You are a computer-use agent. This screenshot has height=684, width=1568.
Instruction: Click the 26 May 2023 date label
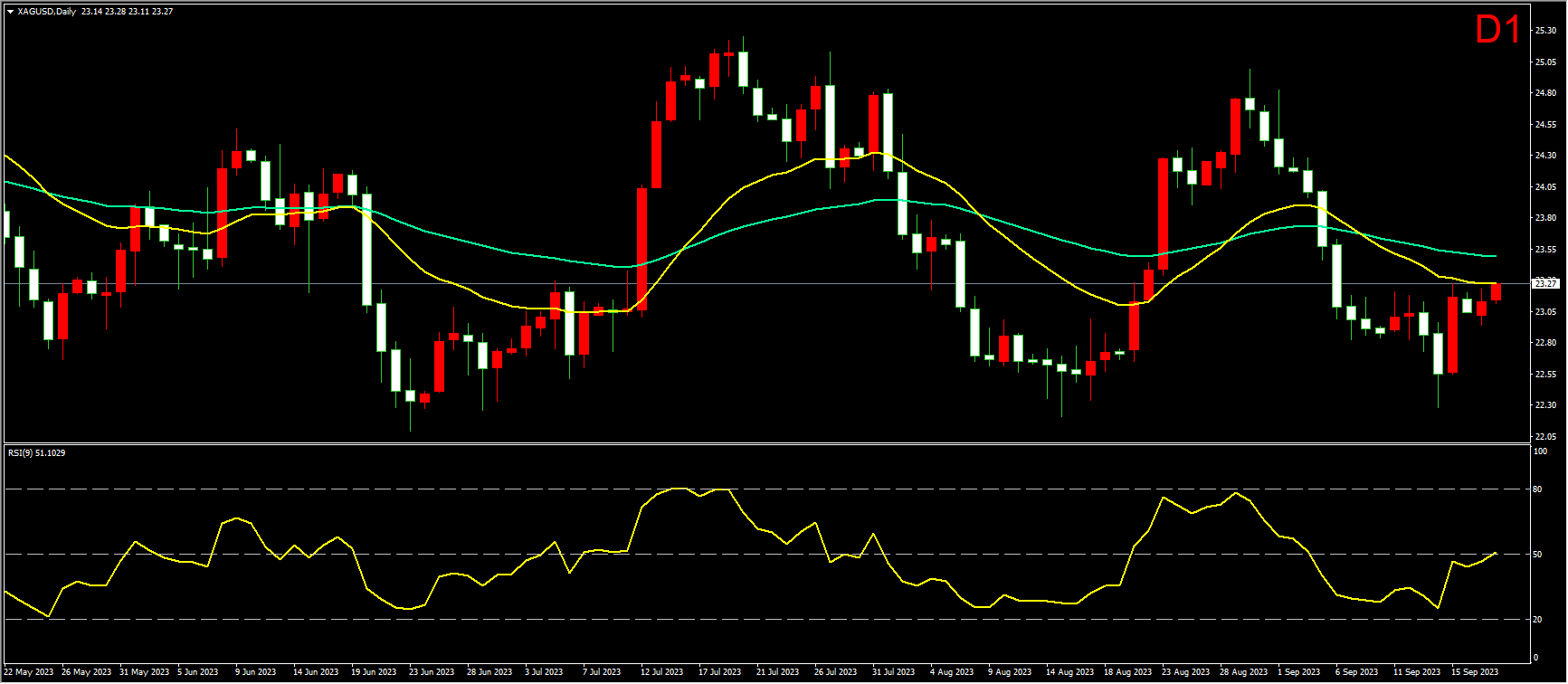[87, 672]
